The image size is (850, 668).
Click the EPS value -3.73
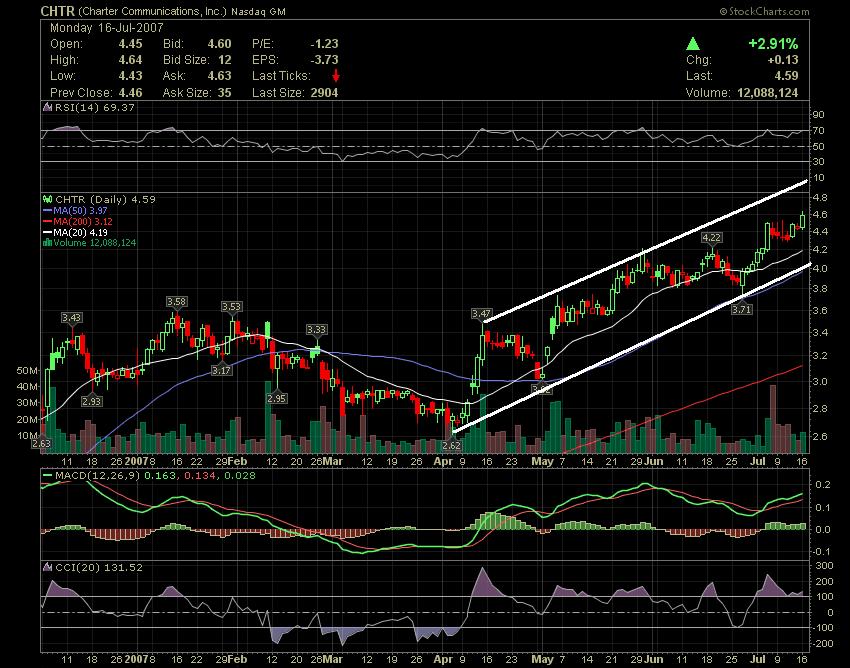click(324, 60)
